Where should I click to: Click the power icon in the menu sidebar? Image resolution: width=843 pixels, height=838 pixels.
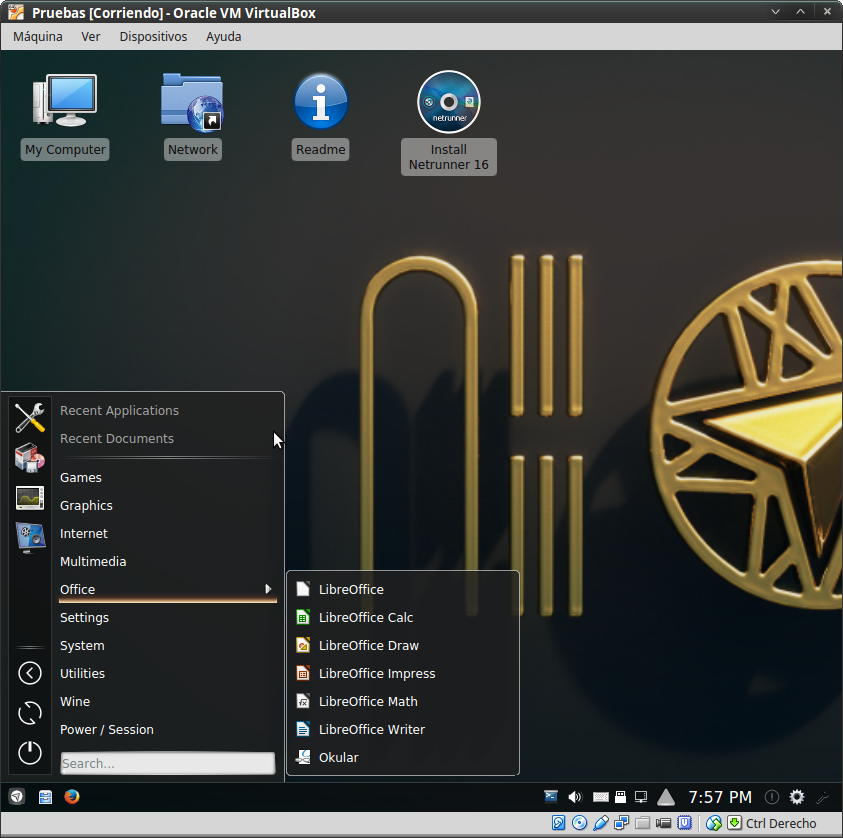(x=30, y=752)
